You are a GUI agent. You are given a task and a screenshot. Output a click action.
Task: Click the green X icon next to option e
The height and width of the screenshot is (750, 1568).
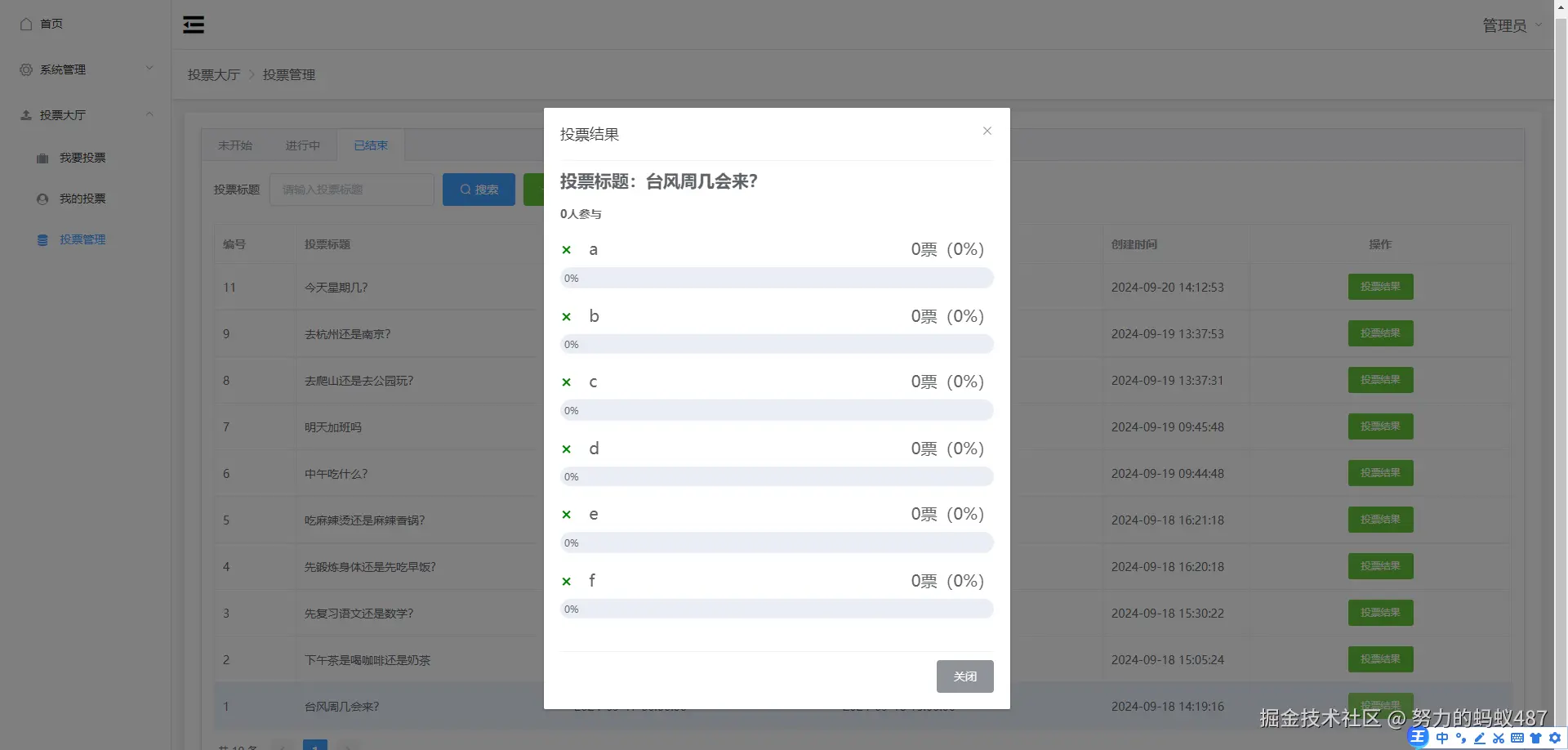[x=566, y=515]
